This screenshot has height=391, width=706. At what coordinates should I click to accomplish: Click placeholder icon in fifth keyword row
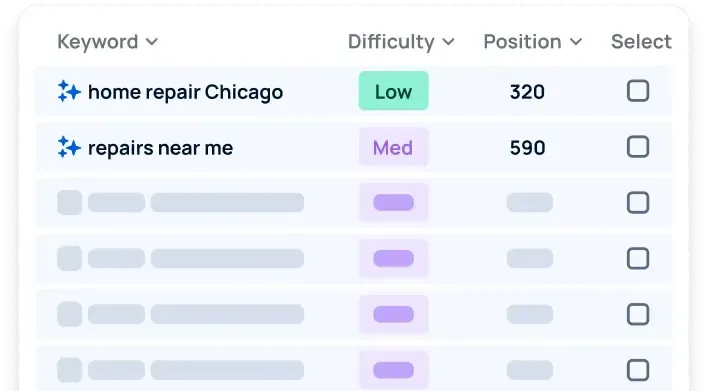click(x=70, y=314)
